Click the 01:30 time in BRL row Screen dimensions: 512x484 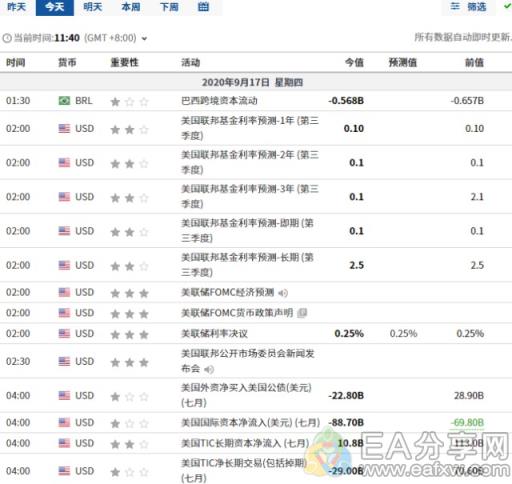point(18,100)
